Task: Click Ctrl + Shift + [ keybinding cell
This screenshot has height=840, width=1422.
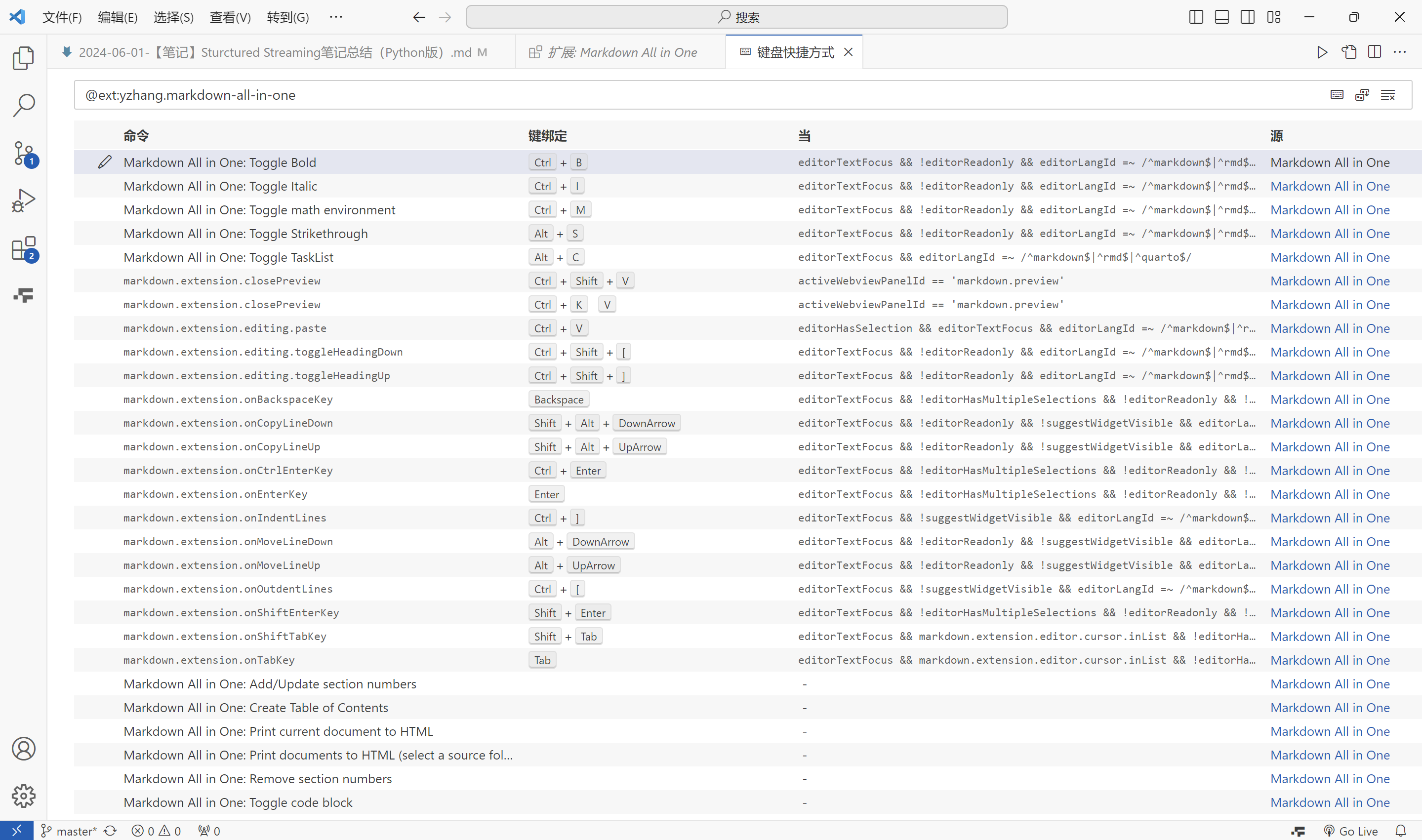Action: (x=580, y=352)
